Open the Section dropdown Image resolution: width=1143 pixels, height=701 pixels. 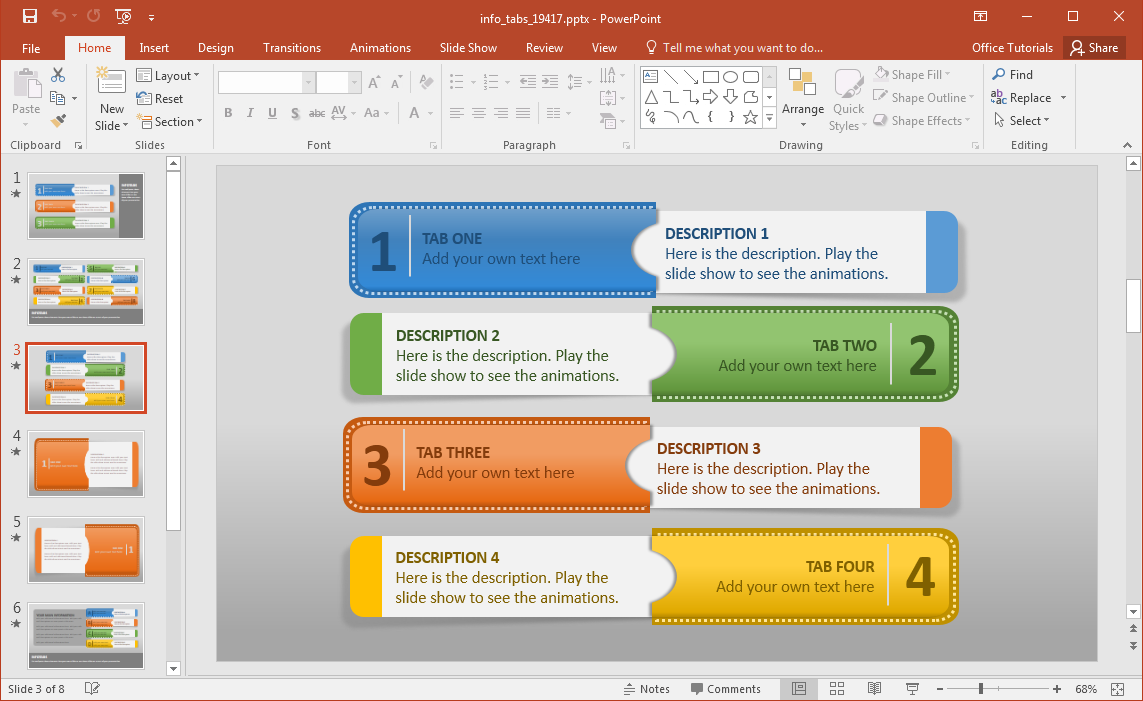(169, 122)
